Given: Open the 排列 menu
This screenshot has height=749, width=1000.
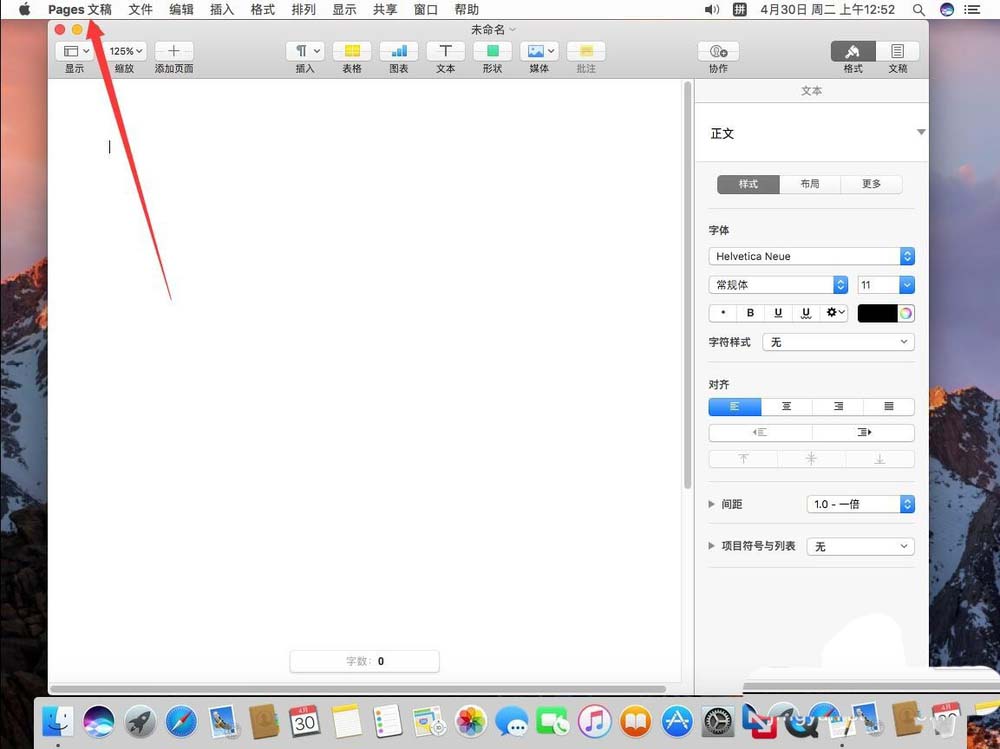Looking at the screenshot, I should (304, 10).
